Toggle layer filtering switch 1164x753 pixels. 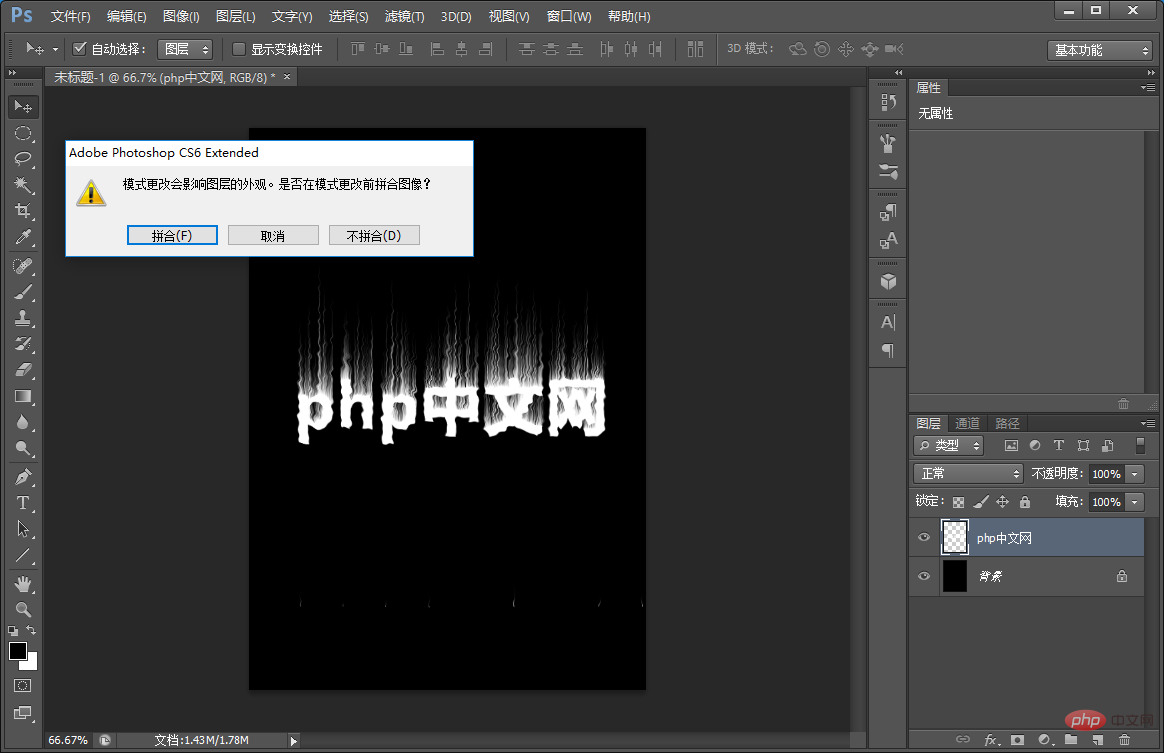pyautogui.click(x=1140, y=446)
